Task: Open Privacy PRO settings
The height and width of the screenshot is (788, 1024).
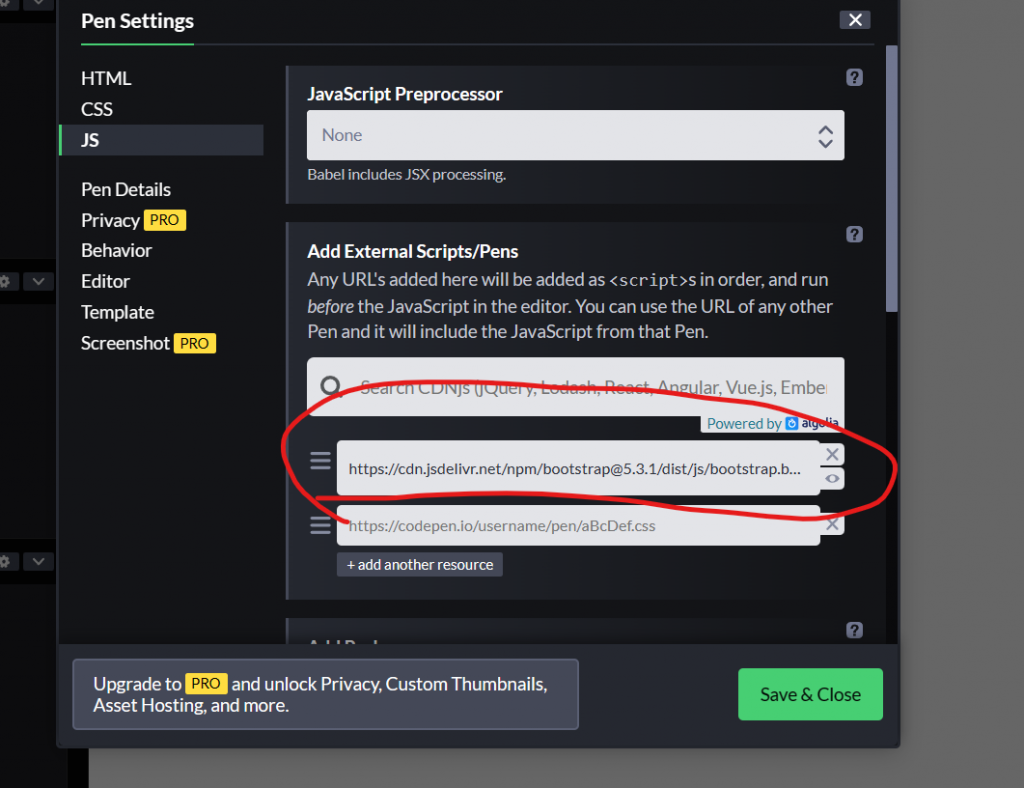Action: 133,220
